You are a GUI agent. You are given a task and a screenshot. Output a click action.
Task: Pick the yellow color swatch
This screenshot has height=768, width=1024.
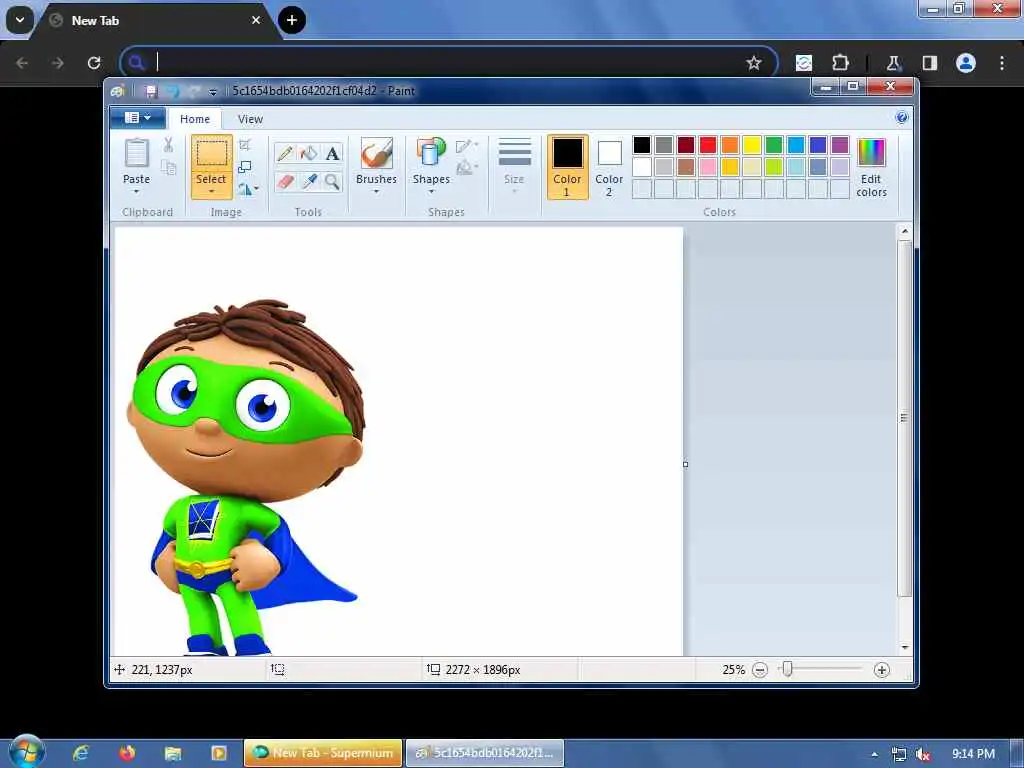[752, 145]
